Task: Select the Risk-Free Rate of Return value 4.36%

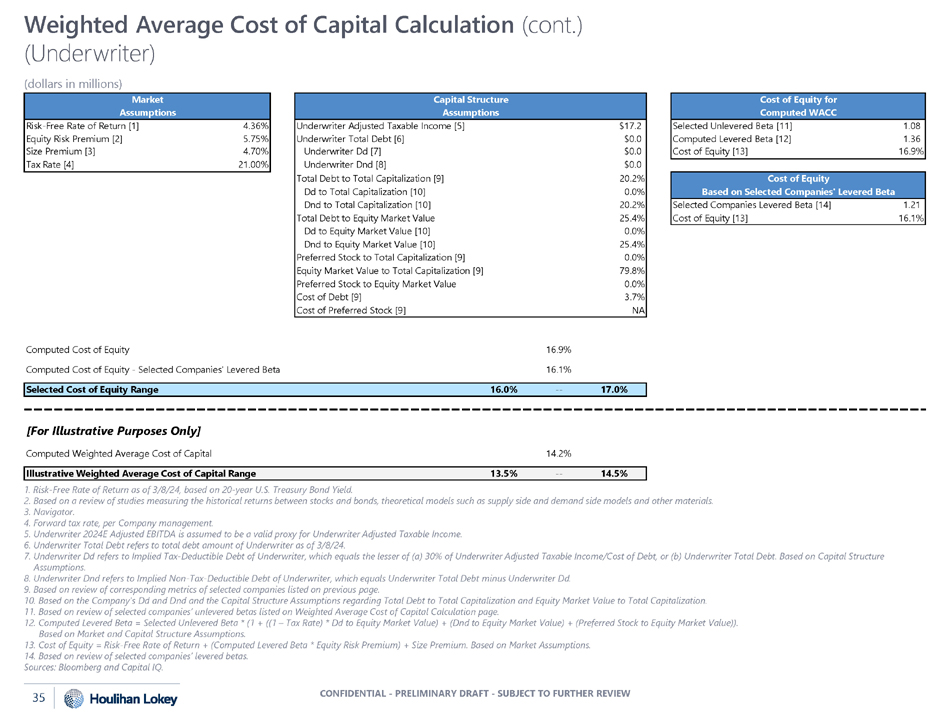Action: pos(253,126)
